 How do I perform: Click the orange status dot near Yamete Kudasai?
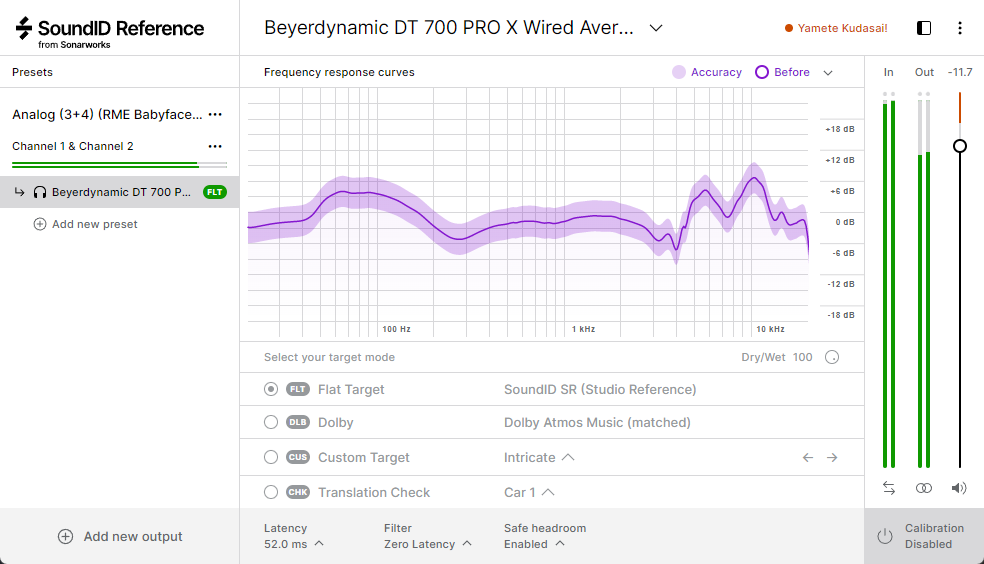[789, 28]
